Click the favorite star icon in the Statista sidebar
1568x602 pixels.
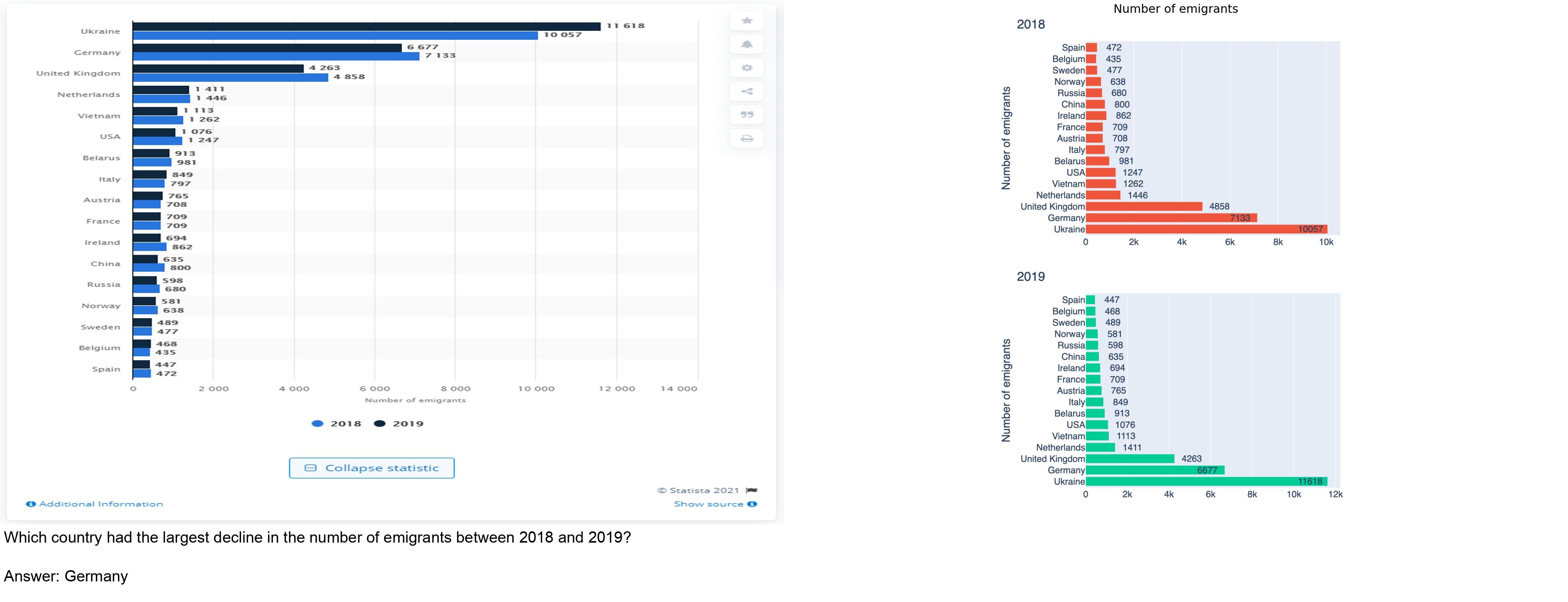click(x=747, y=21)
